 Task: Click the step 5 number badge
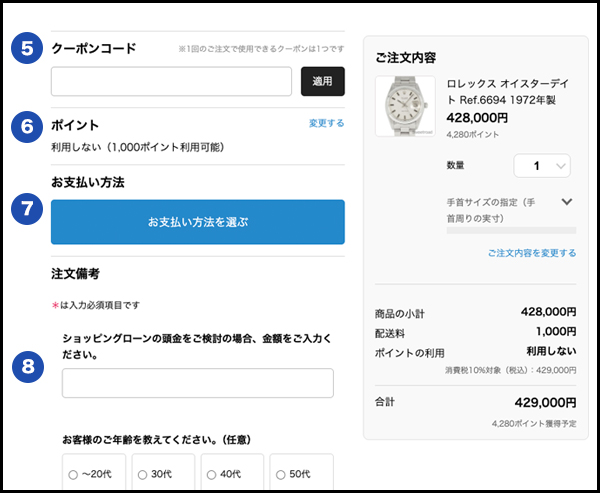(25, 48)
